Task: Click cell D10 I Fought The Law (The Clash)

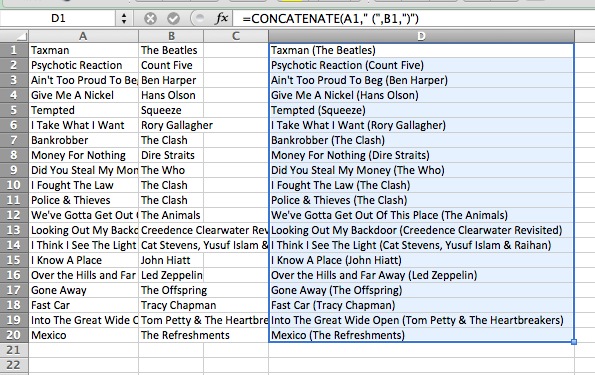Action: [x=421, y=185]
